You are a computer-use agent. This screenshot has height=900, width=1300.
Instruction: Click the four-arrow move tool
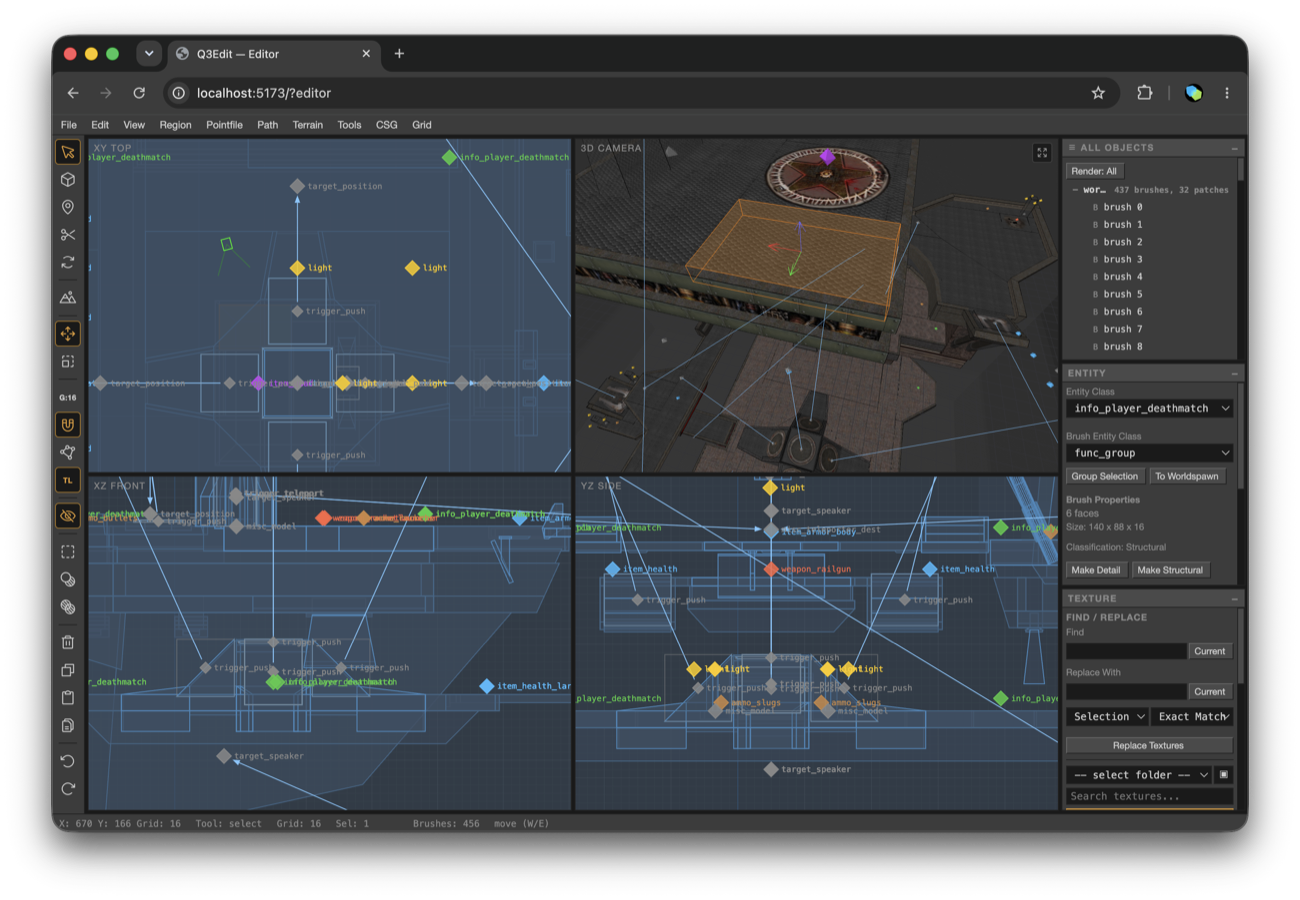point(68,334)
